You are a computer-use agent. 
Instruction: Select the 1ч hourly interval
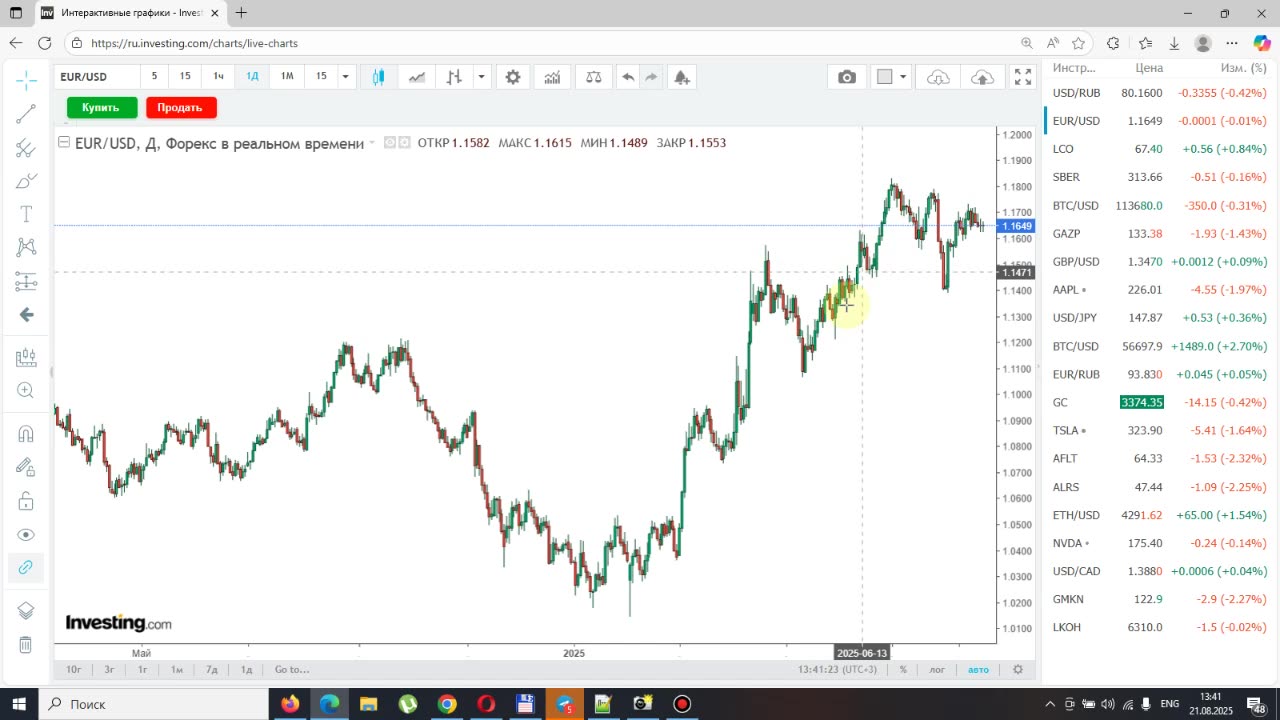[x=218, y=76]
